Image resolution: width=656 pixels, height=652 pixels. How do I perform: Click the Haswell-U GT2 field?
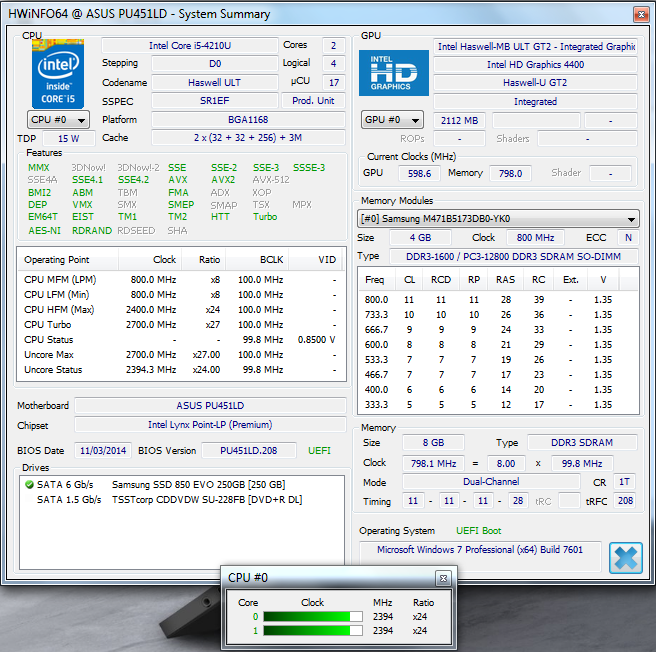click(535, 83)
